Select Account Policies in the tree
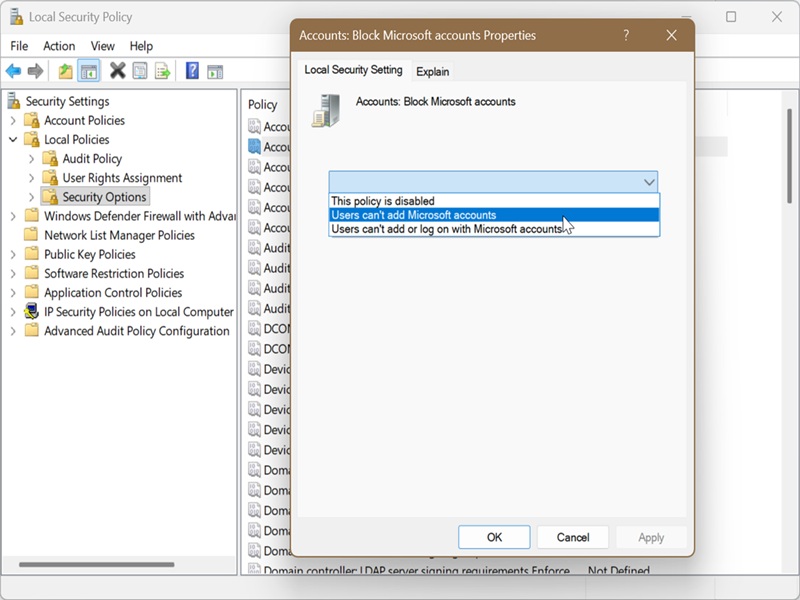This screenshot has width=800, height=600. (x=84, y=120)
